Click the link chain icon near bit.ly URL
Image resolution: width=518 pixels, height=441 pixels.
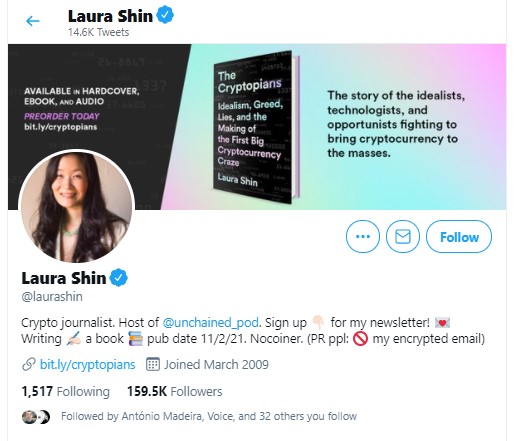pos(29,364)
